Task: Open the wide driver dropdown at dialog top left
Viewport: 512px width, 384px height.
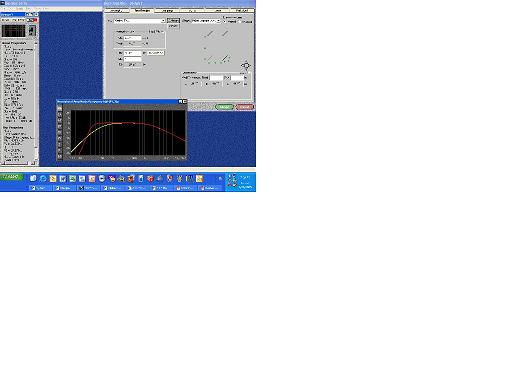Action: [x=139, y=21]
